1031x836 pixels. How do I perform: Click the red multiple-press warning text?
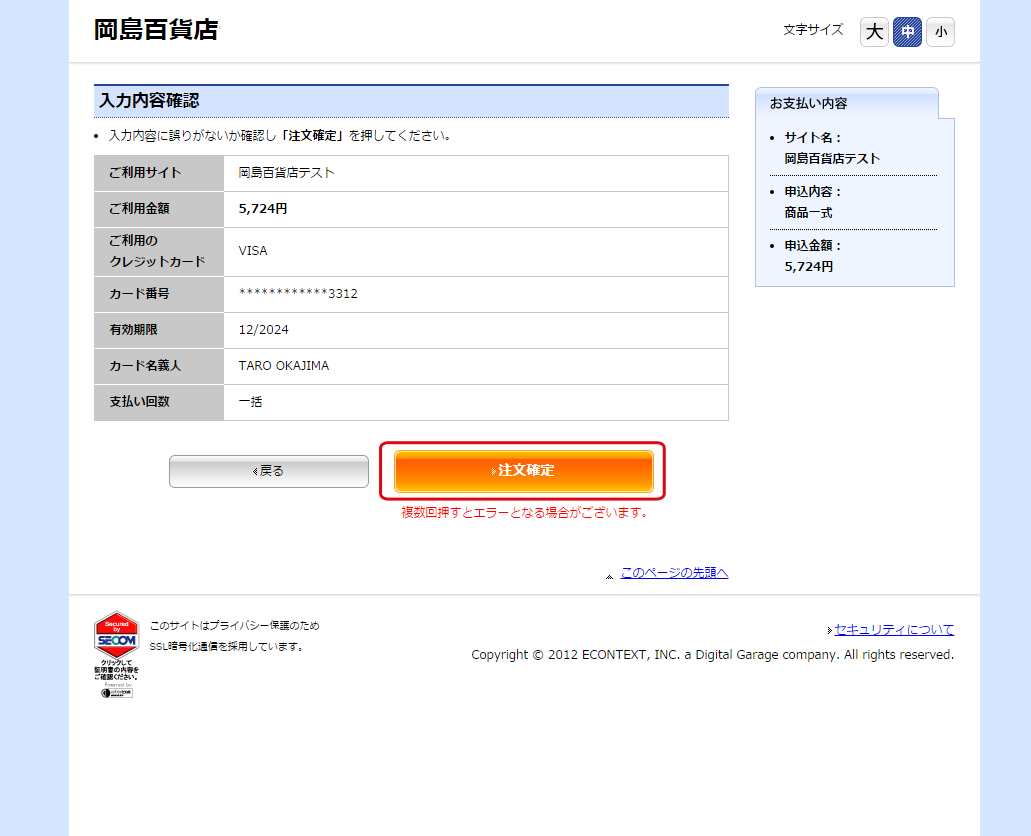click(x=525, y=512)
